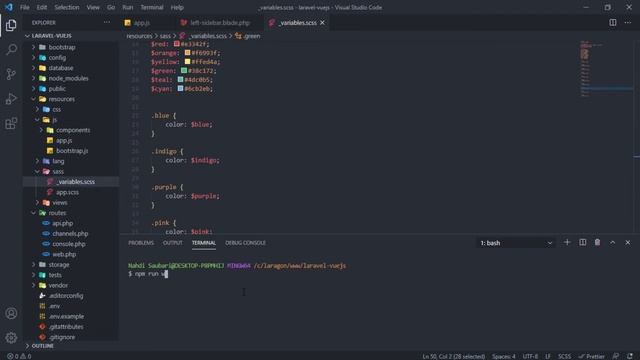Open the Manage gear icon
The width and height of the screenshot is (640, 360).
click(x=11, y=337)
